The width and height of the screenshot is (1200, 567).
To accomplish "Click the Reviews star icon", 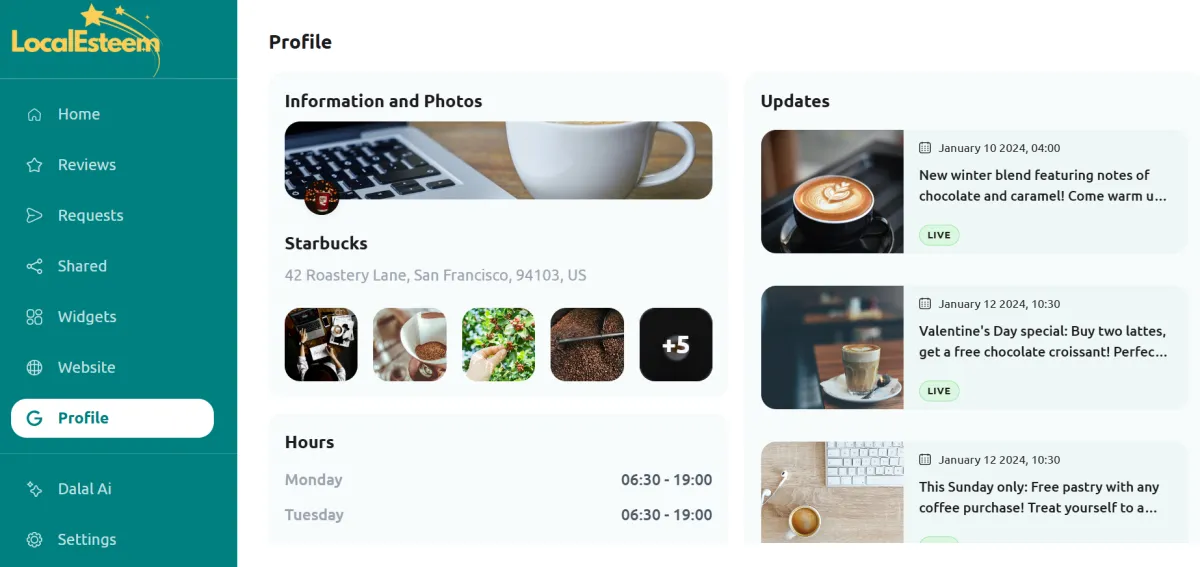I will point(34,165).
